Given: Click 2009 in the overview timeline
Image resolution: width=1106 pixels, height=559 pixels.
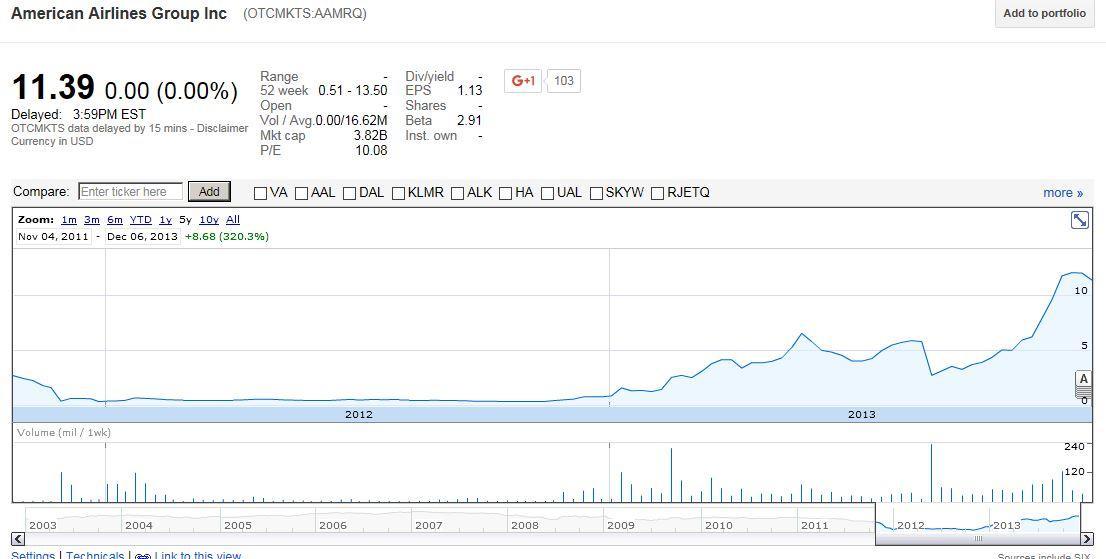Looking at the screenshot, I should pyautogui.click(x=621, y=525).
